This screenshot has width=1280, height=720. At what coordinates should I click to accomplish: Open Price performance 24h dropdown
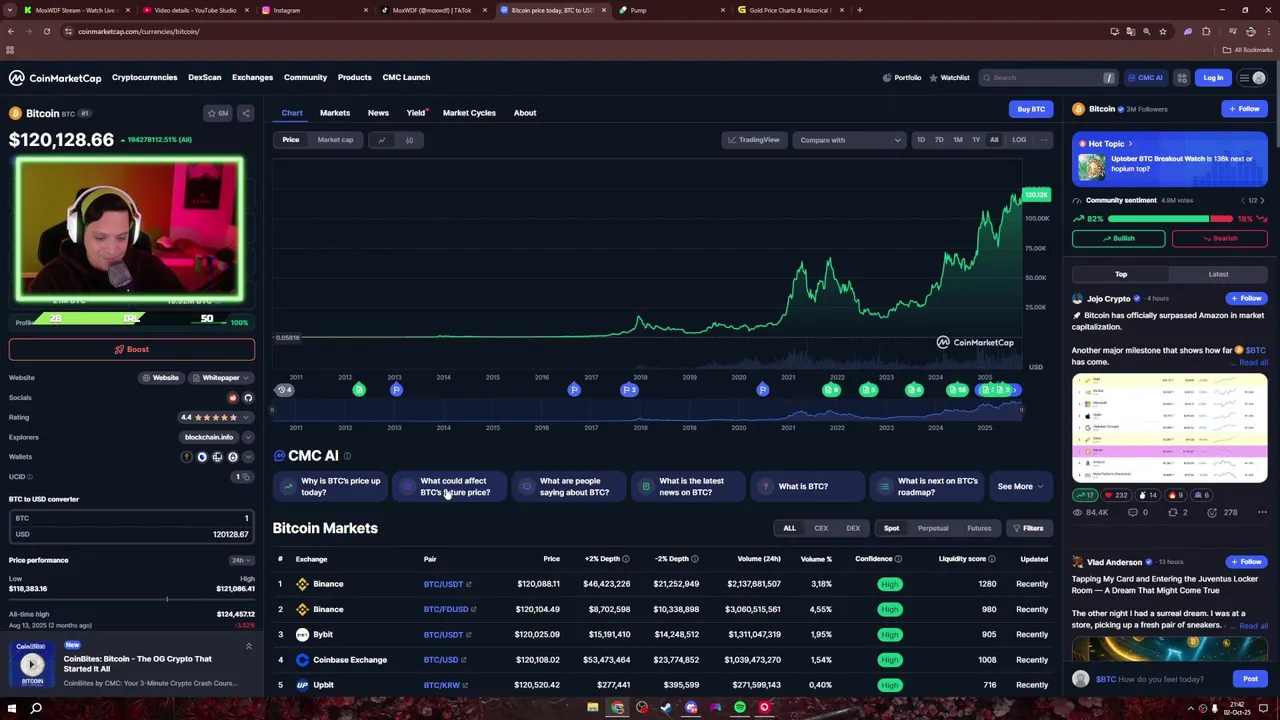240,560
